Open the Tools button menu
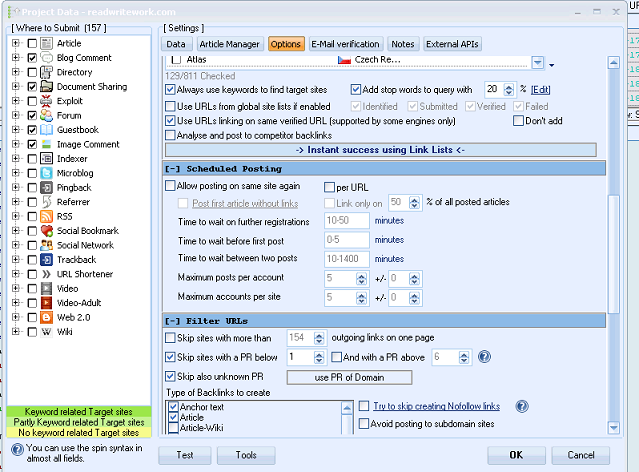The width and height of the screenshot is (639, 472). tap(246, 455)
